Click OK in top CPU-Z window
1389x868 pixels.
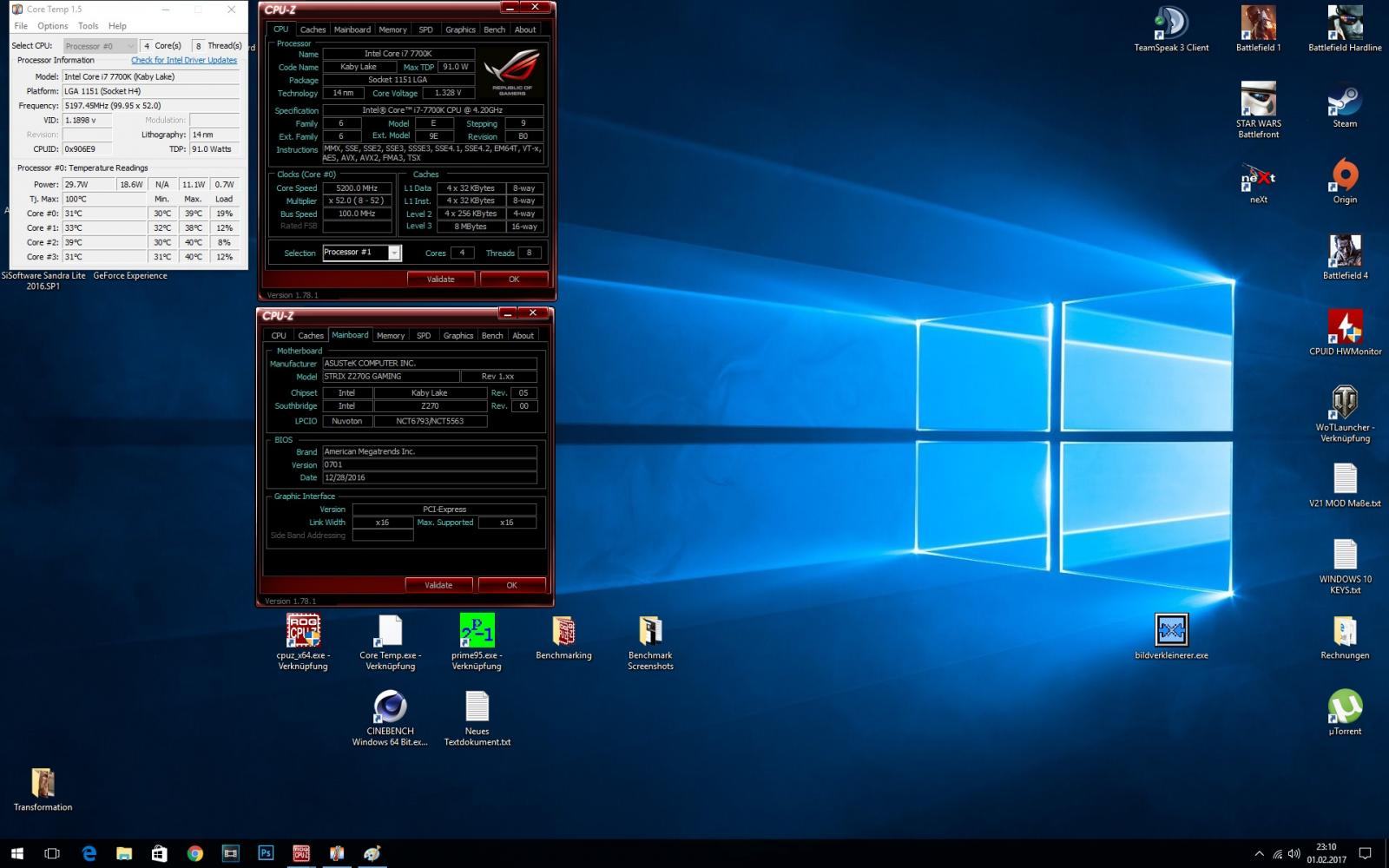click(514, 279)
